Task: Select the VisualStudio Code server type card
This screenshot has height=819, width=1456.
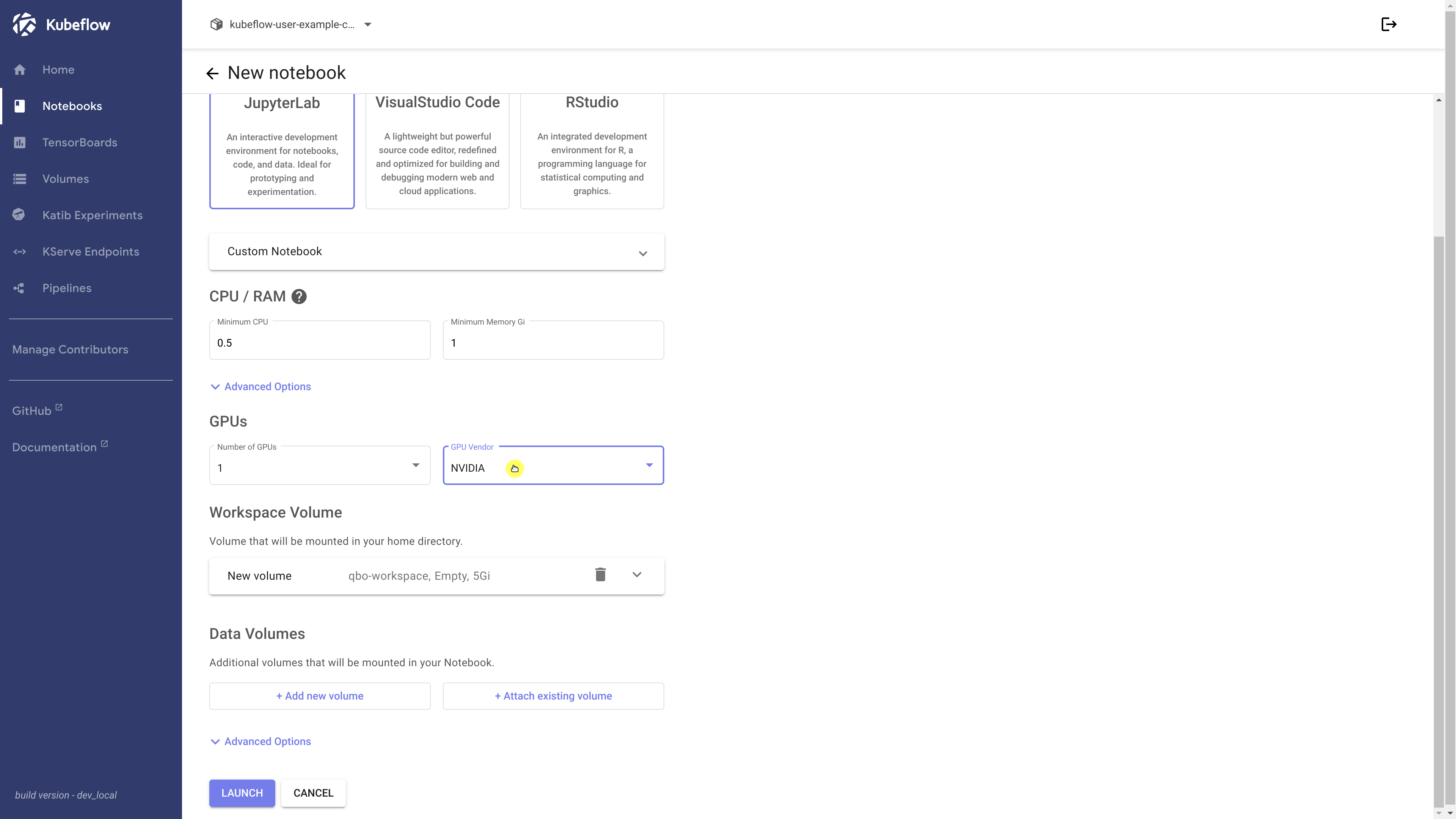Action: (437, 152)
